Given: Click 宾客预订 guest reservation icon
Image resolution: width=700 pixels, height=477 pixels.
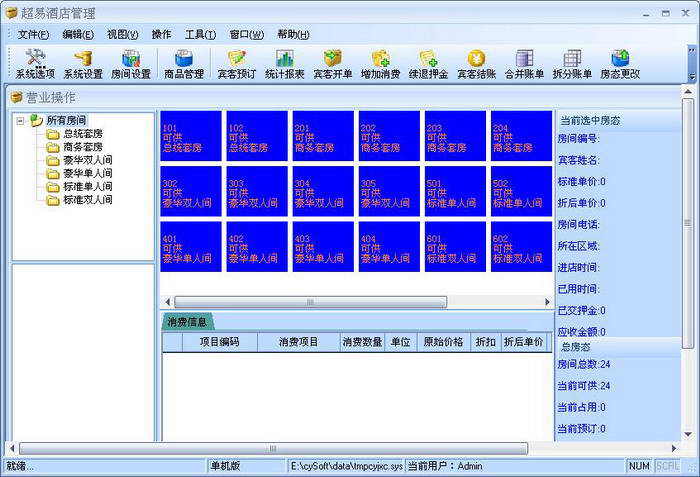Looking at the screenshot, I should pos(236,64).
